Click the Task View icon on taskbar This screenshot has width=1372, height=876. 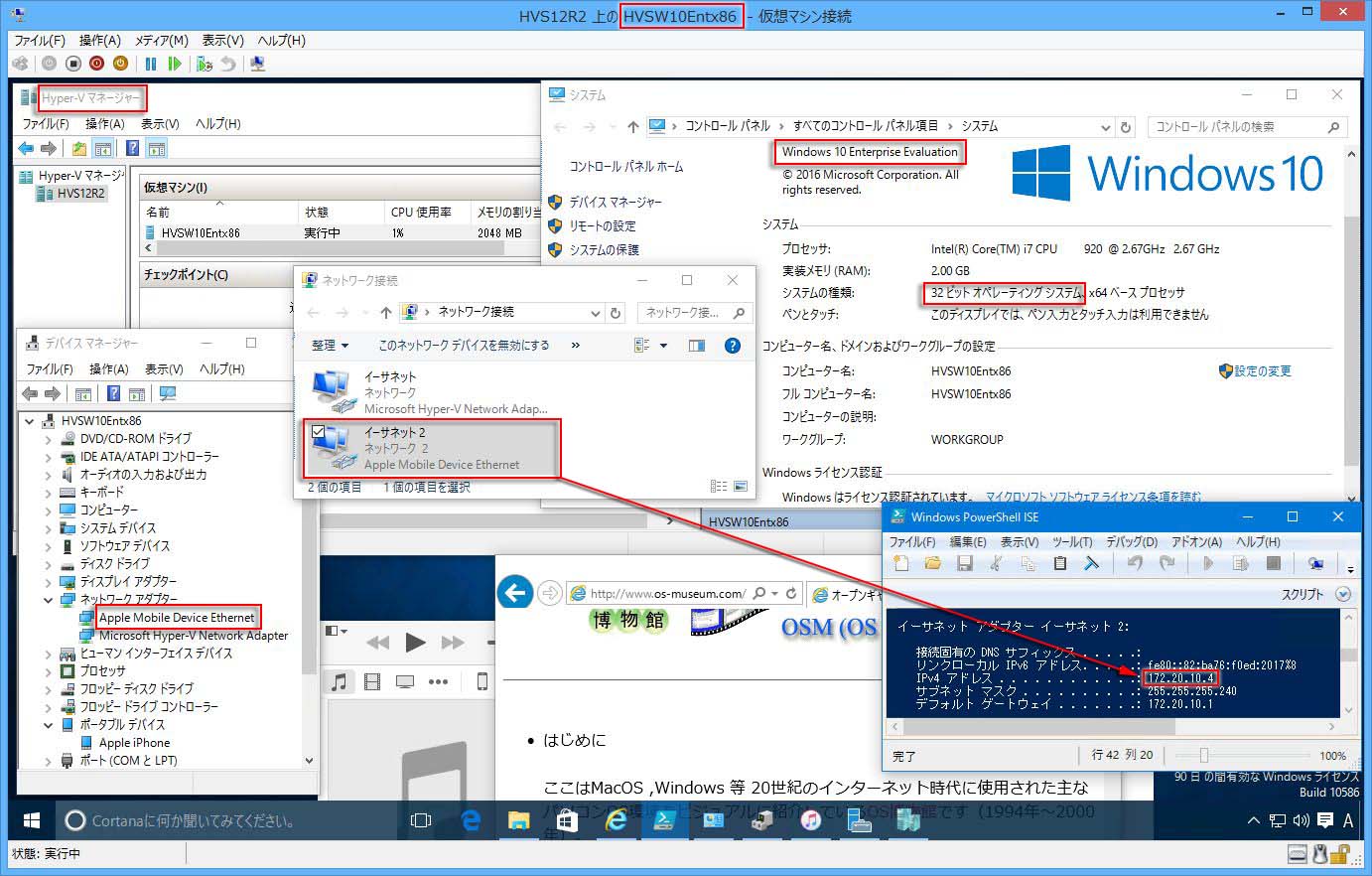(421, 821)
